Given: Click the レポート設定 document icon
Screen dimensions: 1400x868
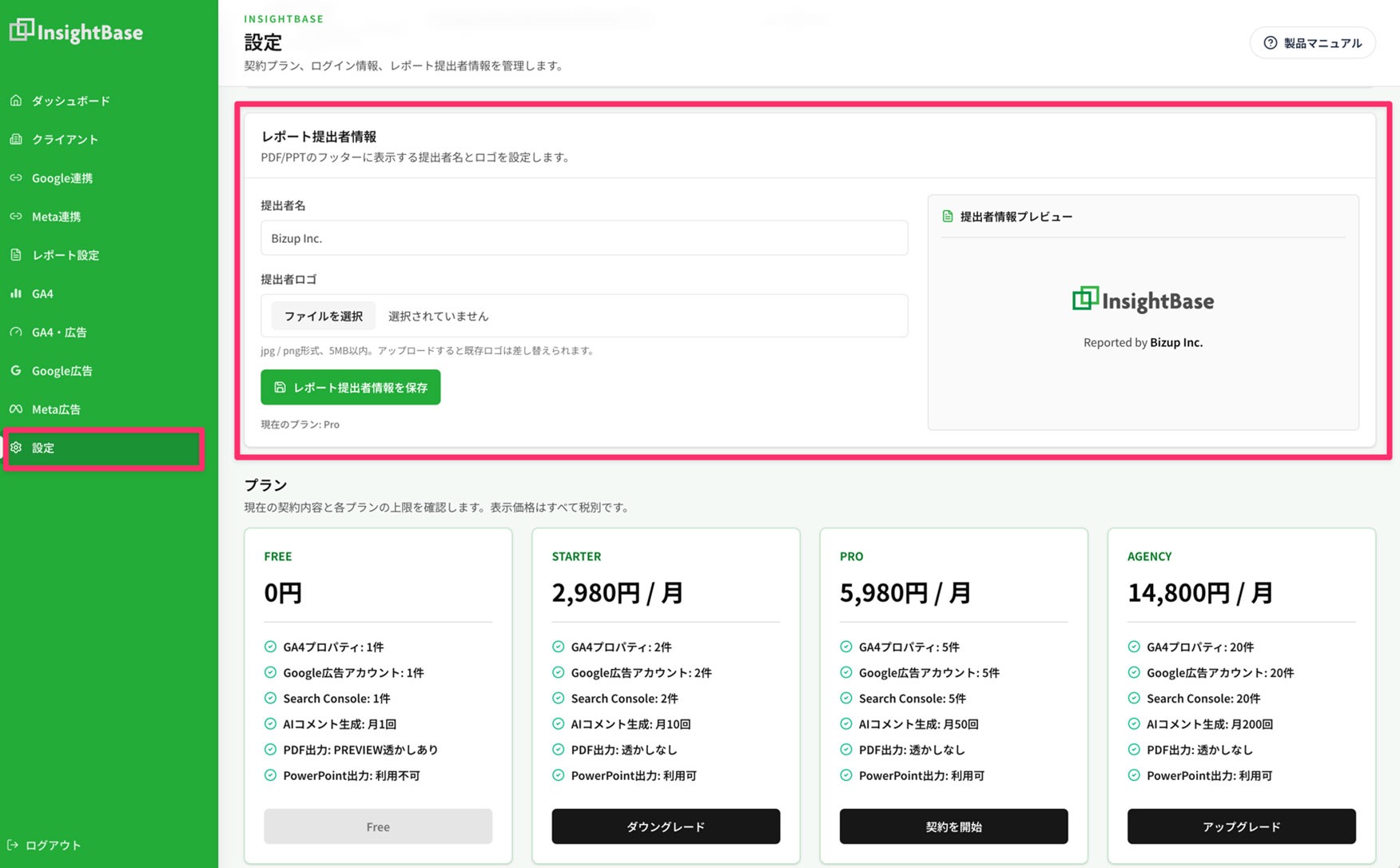Looking at the screenshot, I should pos(16,255).
